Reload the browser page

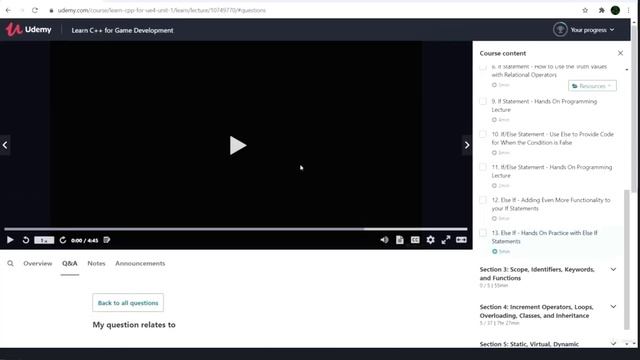[35, 10]
